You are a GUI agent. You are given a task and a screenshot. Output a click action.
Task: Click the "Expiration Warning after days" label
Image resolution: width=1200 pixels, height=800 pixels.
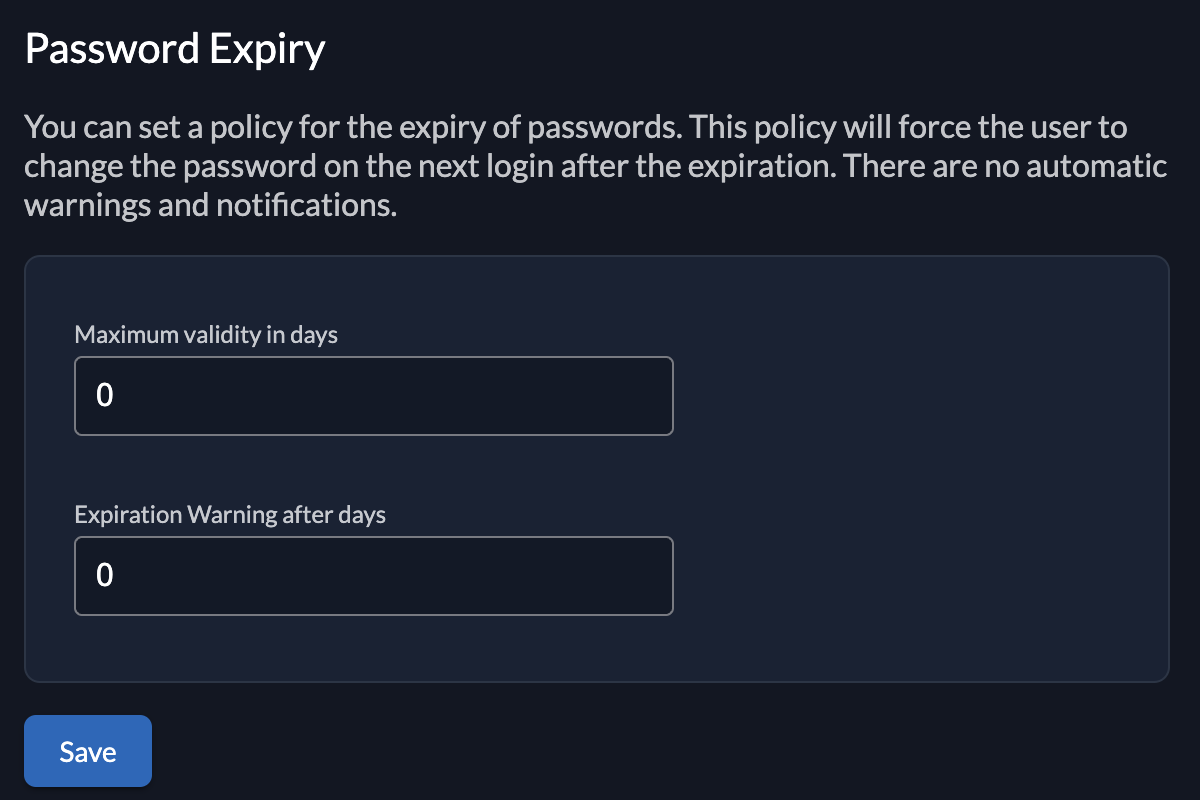coord(230,515)
